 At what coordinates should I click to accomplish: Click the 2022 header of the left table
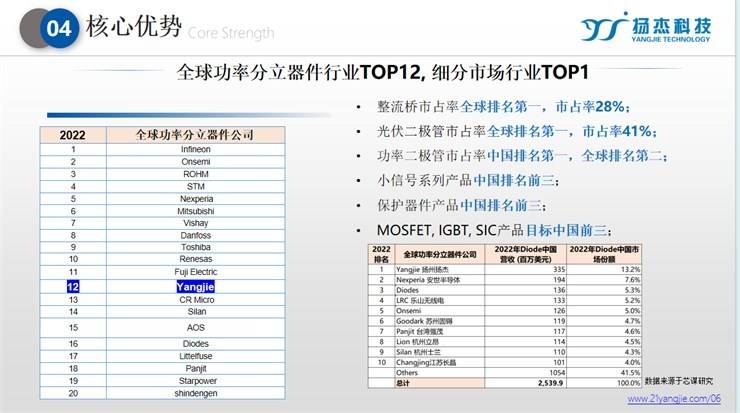pyautogui.click(x=72, y=135)
